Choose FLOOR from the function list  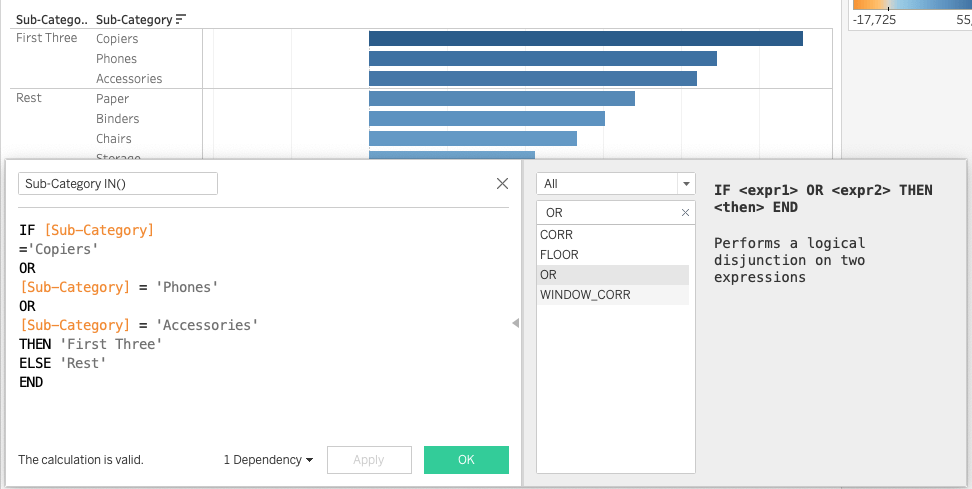[x=559, y=255]
